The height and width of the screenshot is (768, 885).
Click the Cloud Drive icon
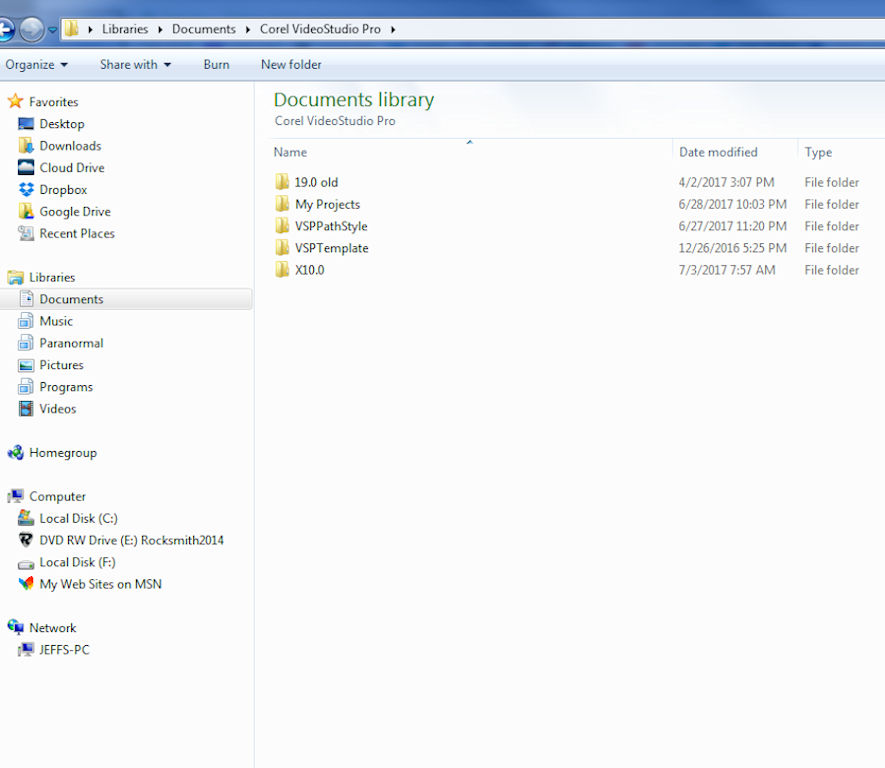[x=26, y=168]
